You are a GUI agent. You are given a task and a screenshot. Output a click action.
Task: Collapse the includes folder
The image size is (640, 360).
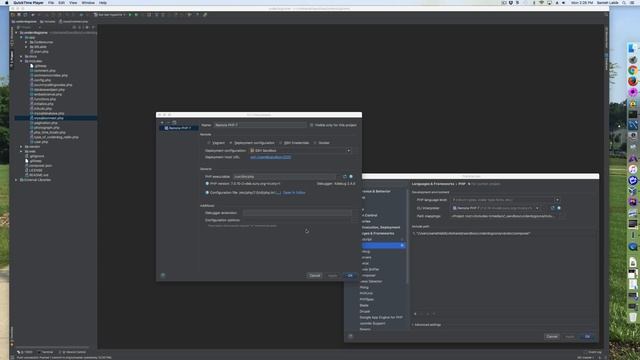tap(22, 61)
